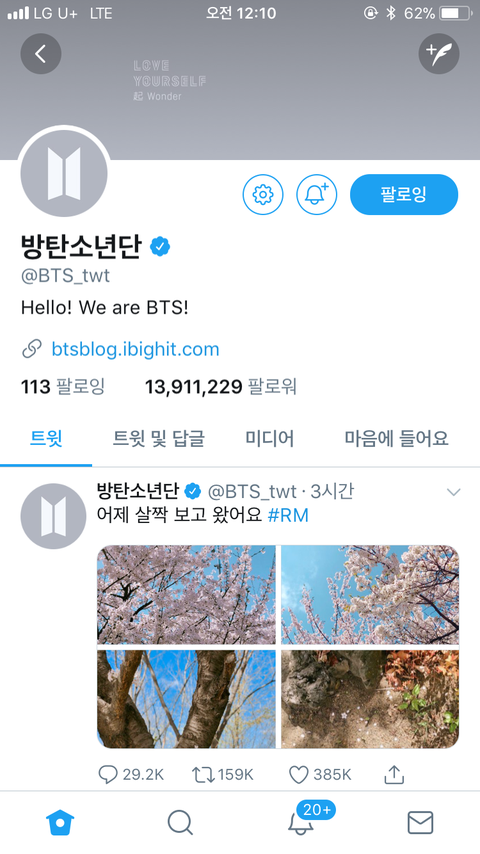
Task: Open the btsblog.ibighit.com link
Action: tap(135, 349)
